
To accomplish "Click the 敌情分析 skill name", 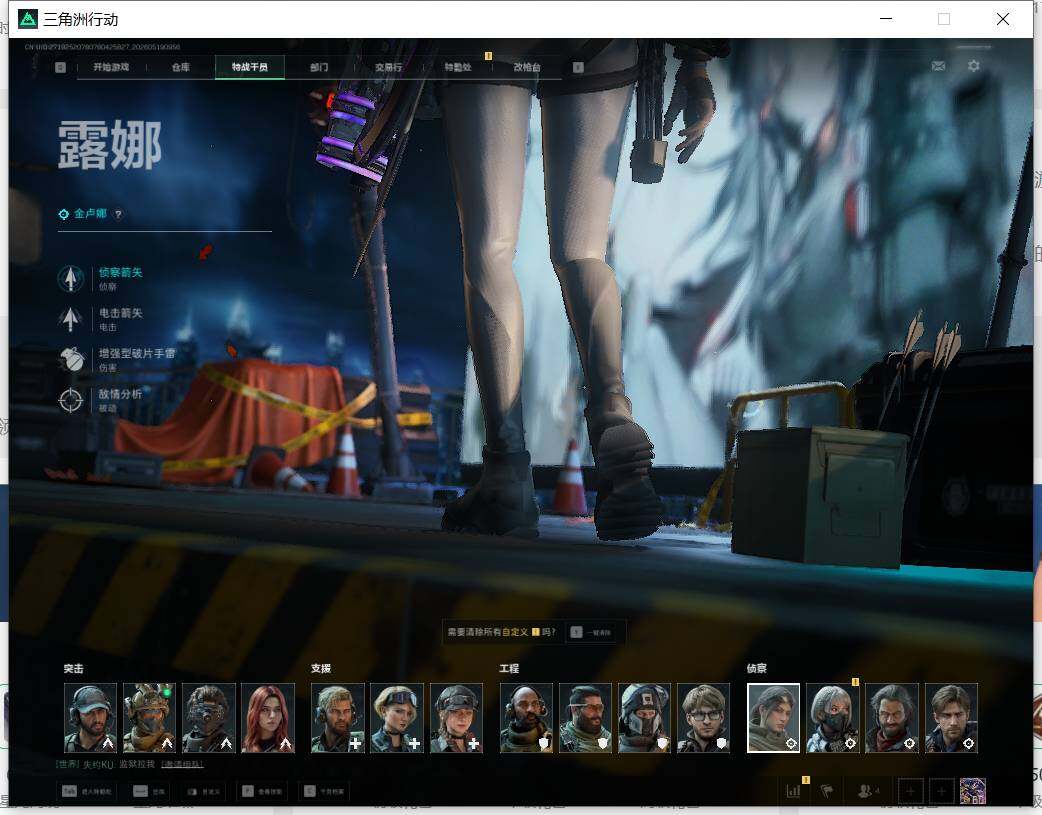I will click(120, 394).
